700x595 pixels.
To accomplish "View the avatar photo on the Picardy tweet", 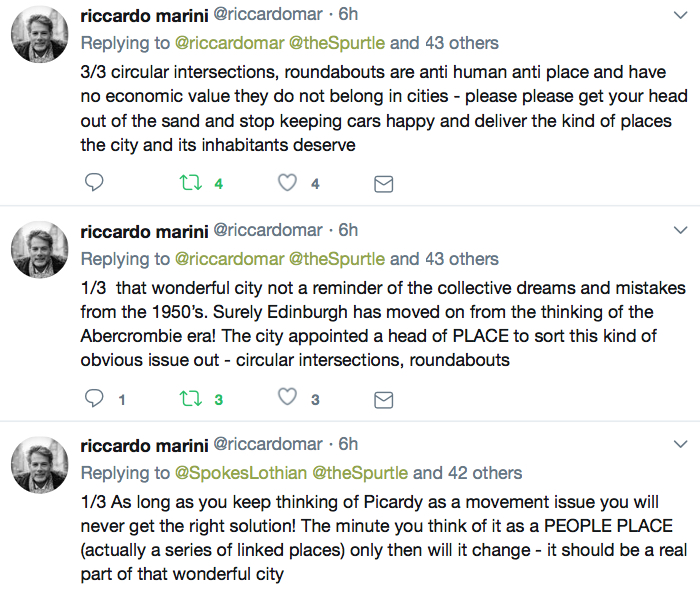I will click(40, 465).
